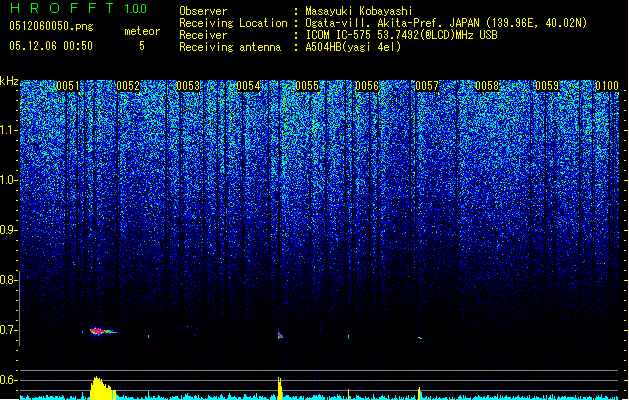Click the 0054 time marker
629x400 pixels.
[248, 86]
